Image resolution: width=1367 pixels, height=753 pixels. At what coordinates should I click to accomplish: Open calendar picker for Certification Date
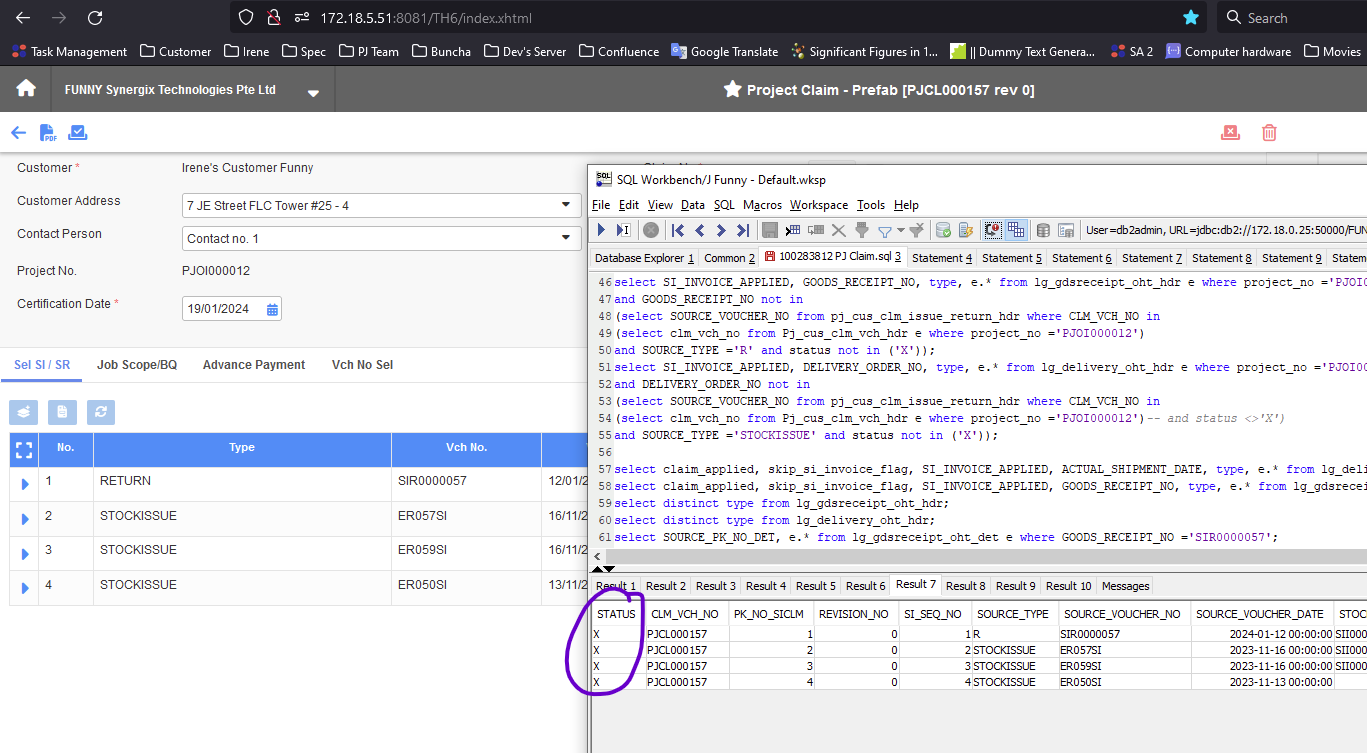[272, 309]
